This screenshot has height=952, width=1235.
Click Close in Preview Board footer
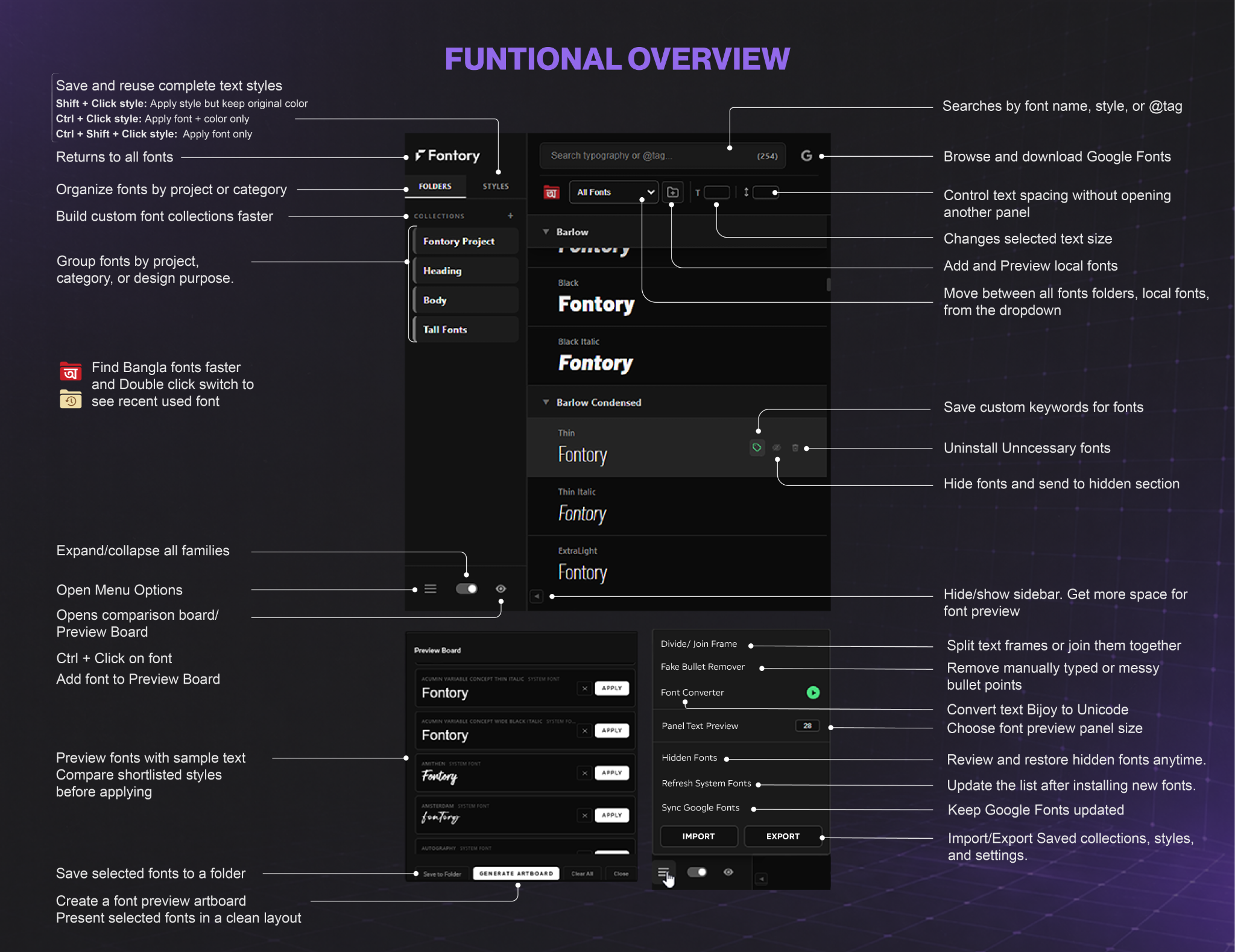[x=621, y=874]
